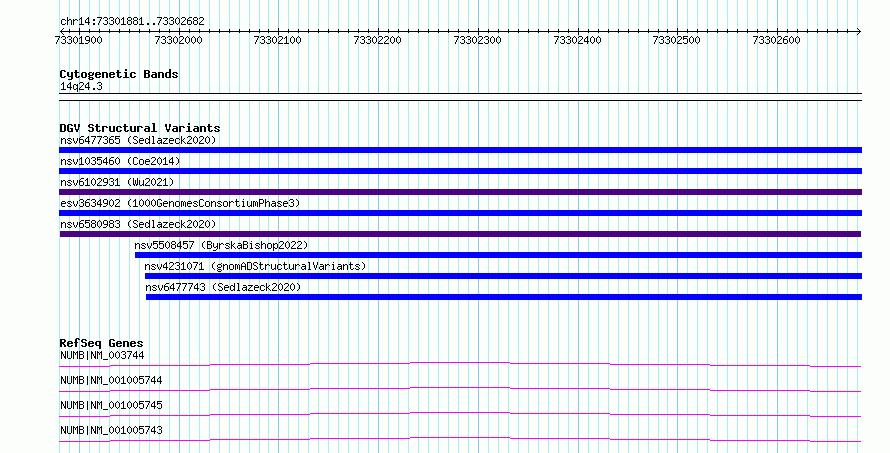Open transcript NUMB|NM_001005744
The width and height of the screenshot is (890, 453).
point(111,381)
